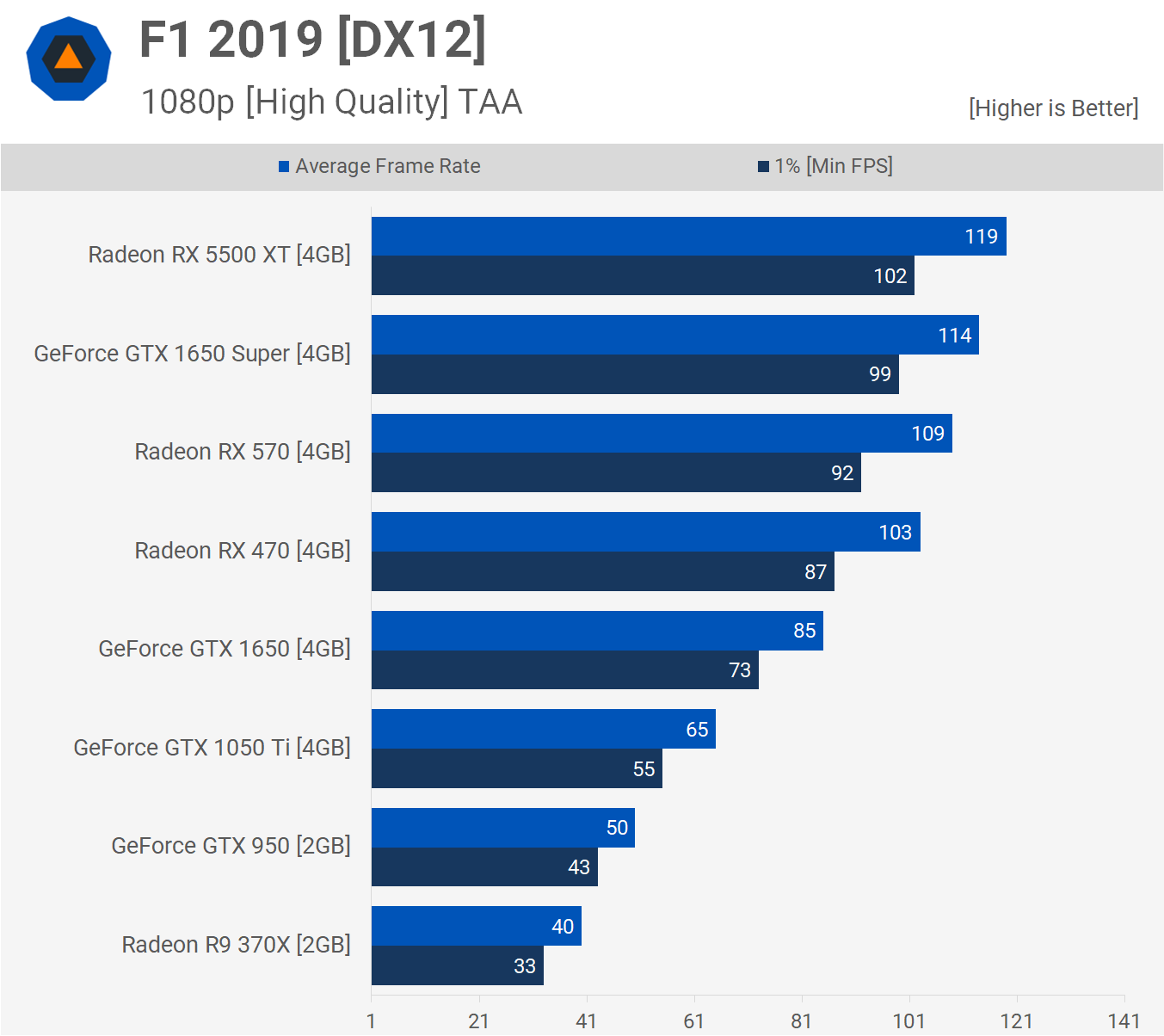Select the 'GeForce GTX 950 [2GB]' label
Image resolution: width=1164 pixels, height=1036 pixels.
[x=231, y=846]
